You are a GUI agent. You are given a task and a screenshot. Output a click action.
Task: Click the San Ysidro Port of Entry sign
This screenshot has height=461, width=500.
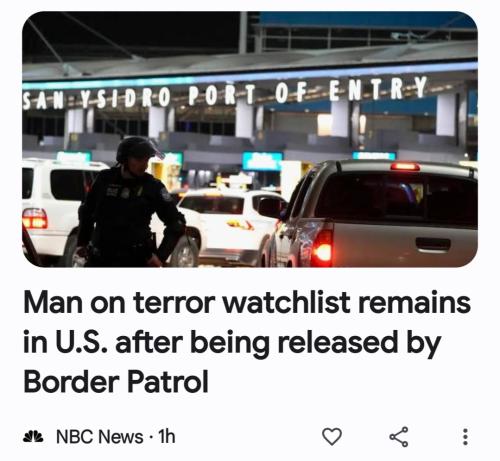tap(225, 94)
